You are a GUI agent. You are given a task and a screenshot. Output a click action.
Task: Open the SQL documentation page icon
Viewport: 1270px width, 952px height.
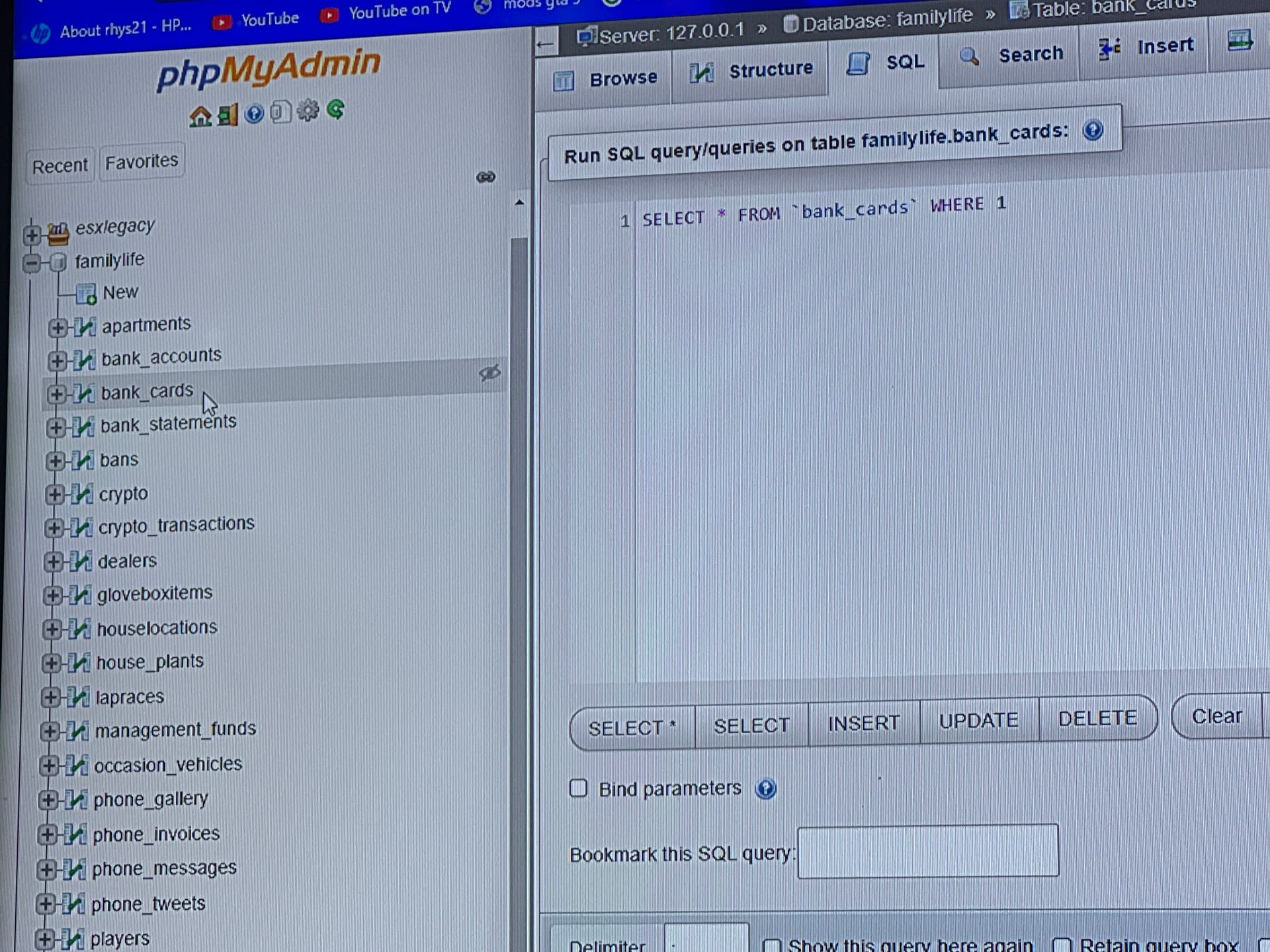pos(280,112)
